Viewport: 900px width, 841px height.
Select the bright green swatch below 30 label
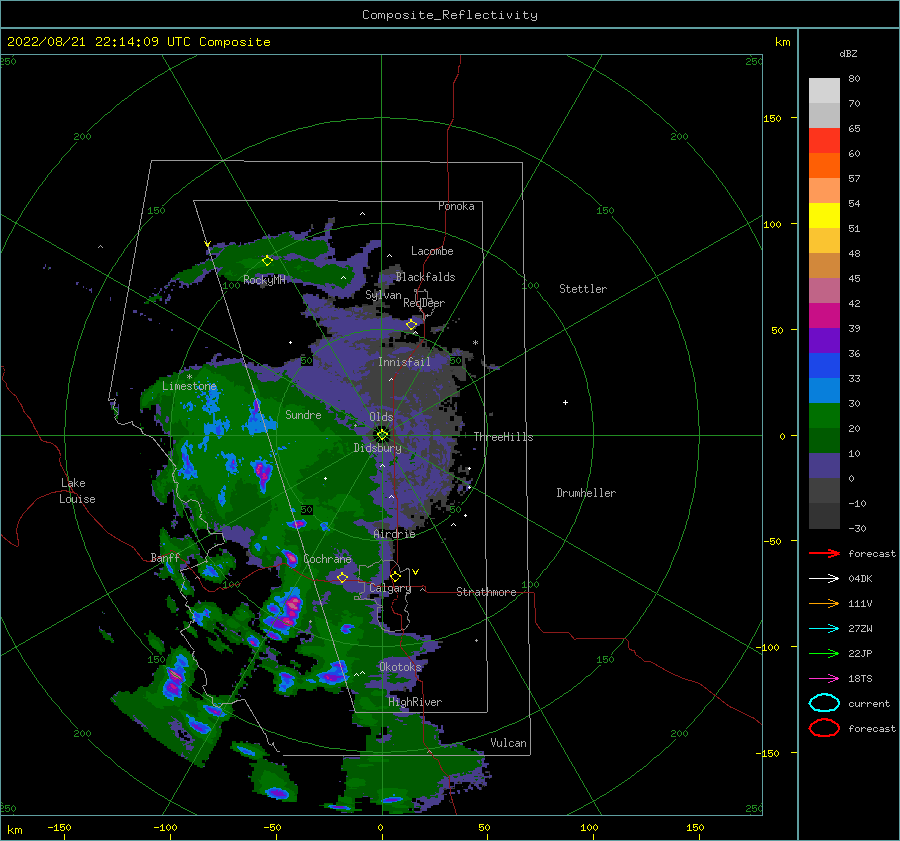tap(824, 416)
